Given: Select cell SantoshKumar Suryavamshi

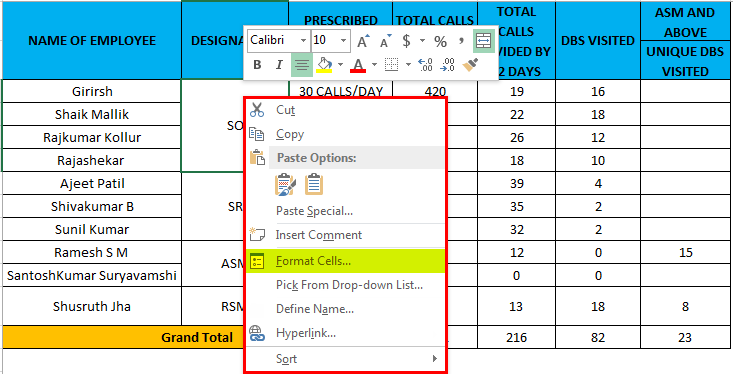Looking at the screenshot, I should [92, 275].
